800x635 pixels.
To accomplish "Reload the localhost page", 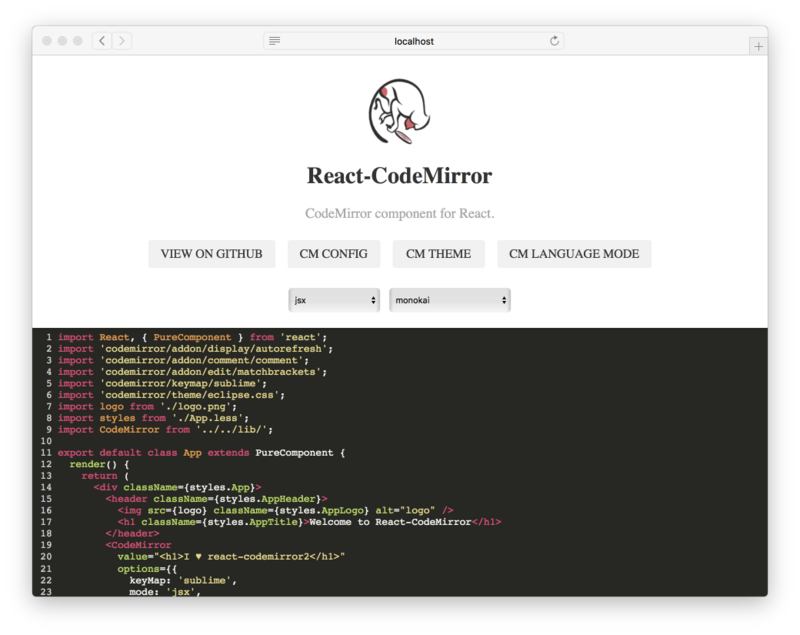I will click(554, 41).
